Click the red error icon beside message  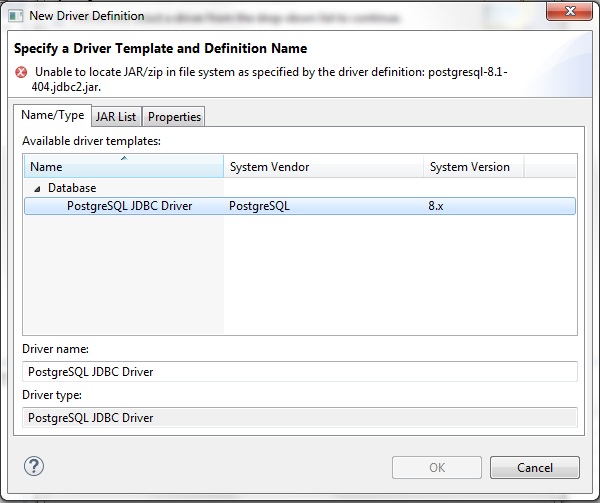(21, 72)
